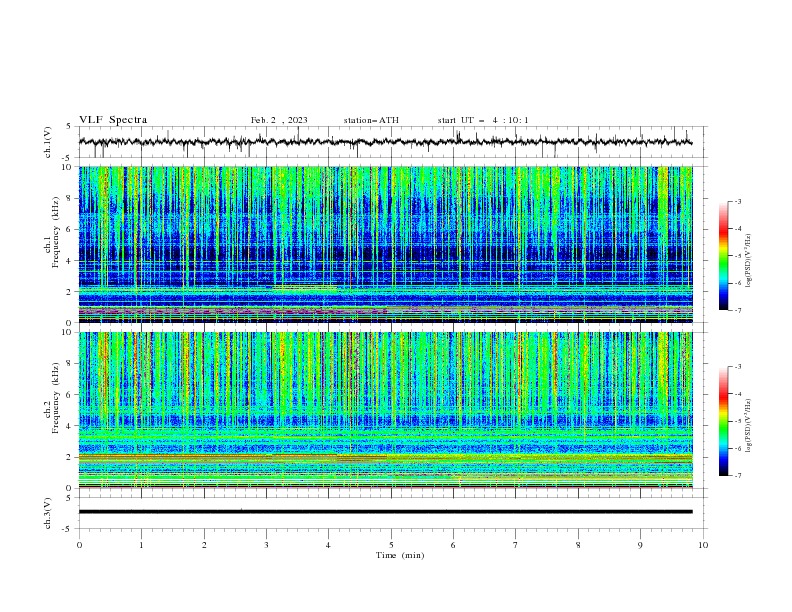The width and height of the screenshot is (792, 612).
Task: Click the ch.2 PSD color bar
Action: point(723,421)
